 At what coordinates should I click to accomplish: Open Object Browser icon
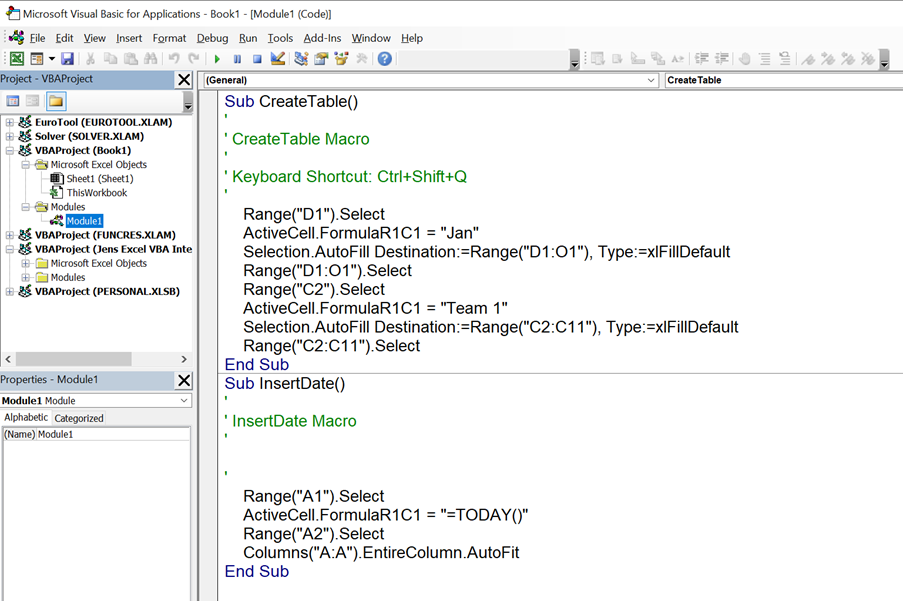click(x=342, y=58)
